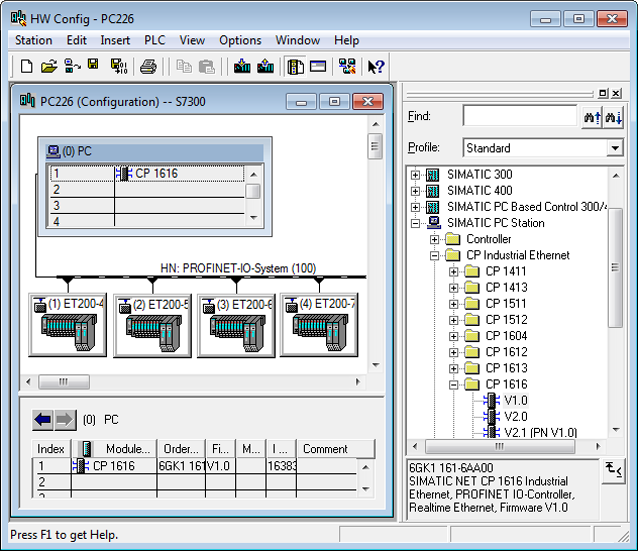
Task: Click the Download to Module icon
Action: click(x=242, y=67)
